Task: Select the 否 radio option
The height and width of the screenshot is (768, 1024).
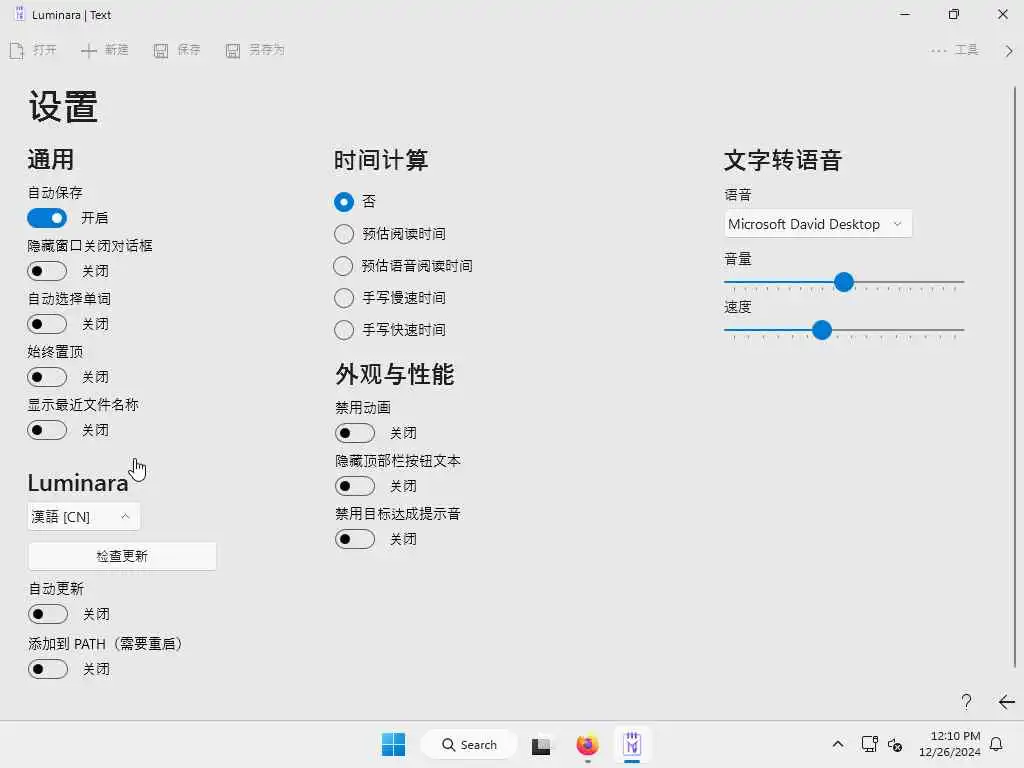Action: [344, 202]
